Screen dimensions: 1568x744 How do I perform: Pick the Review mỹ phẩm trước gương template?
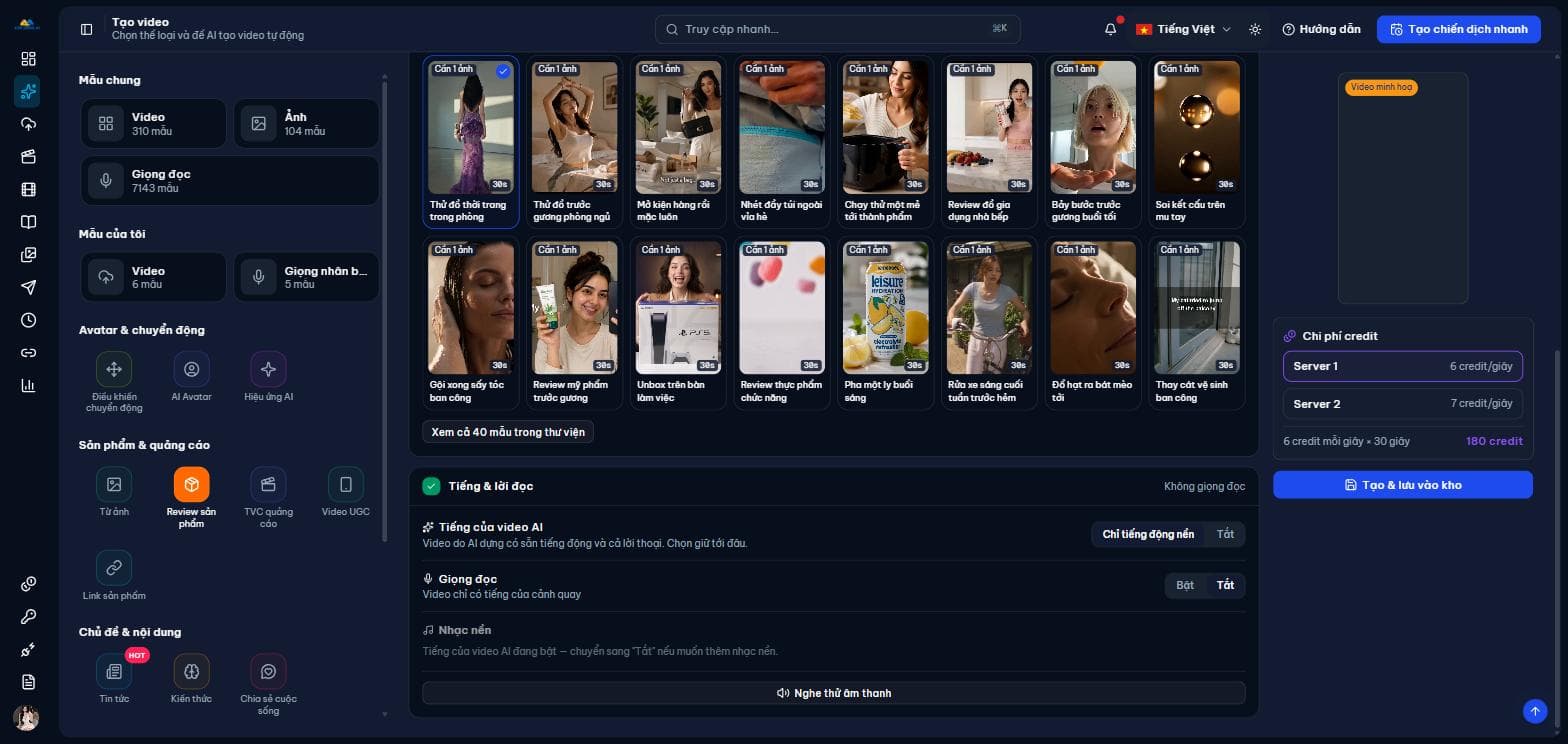point(574,322)
